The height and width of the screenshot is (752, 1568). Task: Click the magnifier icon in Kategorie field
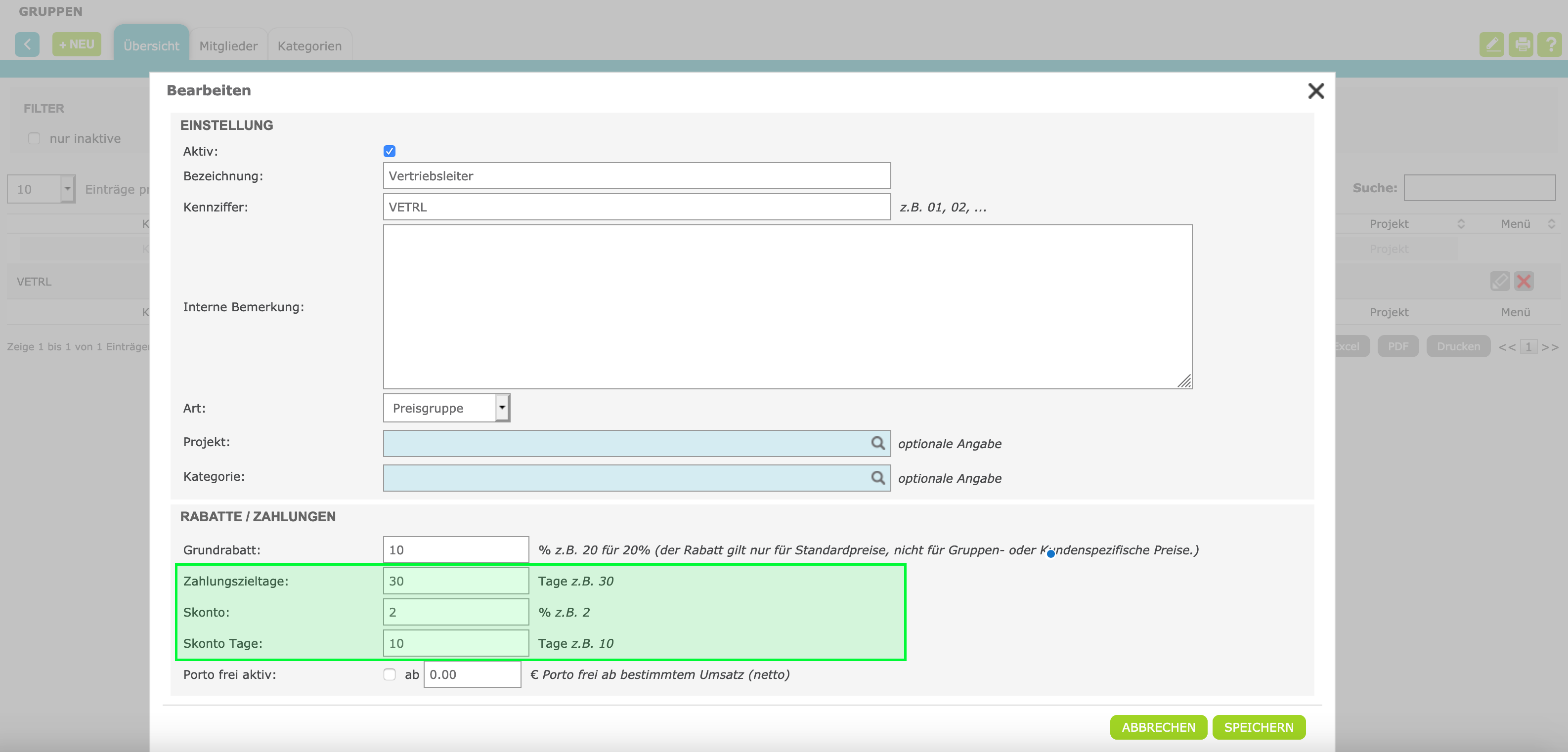[877, 478]
